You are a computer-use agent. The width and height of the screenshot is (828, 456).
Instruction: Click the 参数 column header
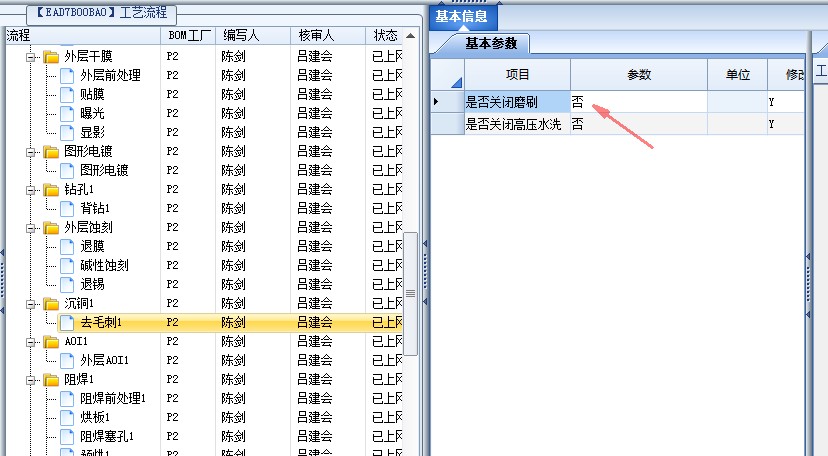[639, 74]
